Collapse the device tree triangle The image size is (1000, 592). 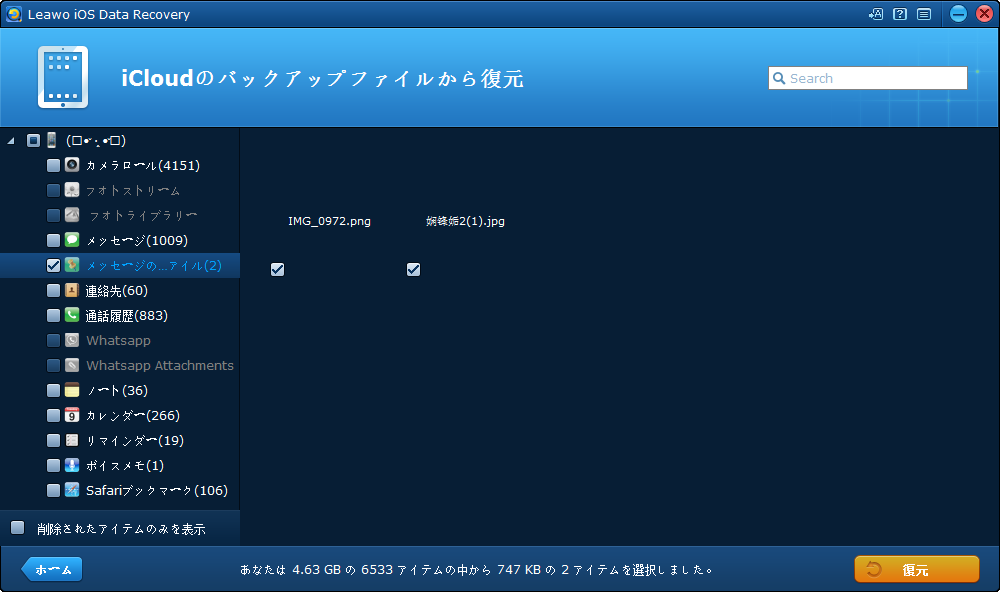click(11, 140)
